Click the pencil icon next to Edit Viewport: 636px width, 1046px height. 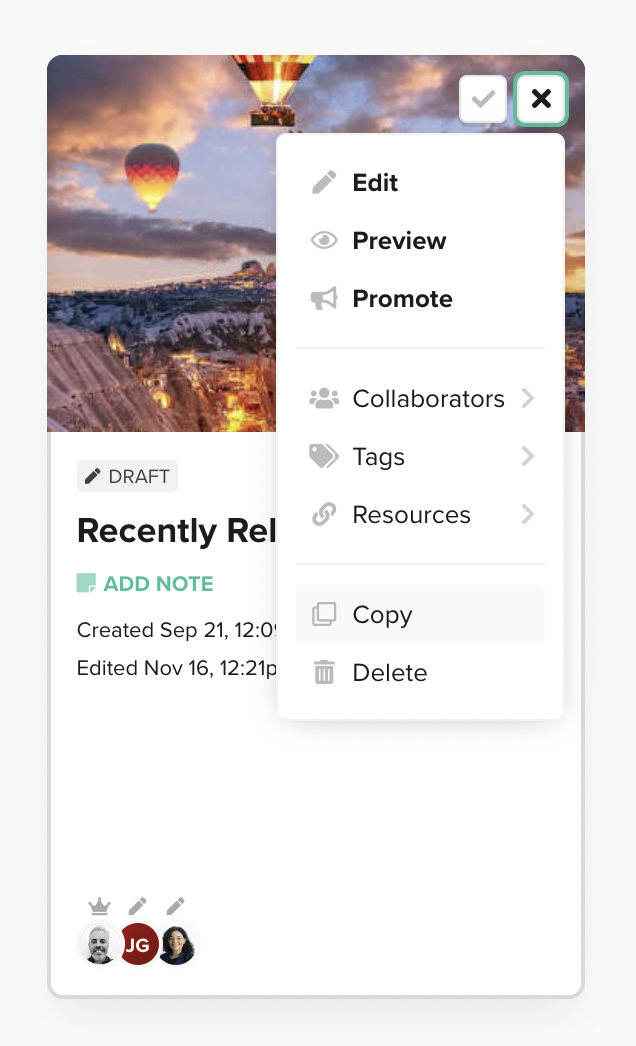[x=324, y=182]
